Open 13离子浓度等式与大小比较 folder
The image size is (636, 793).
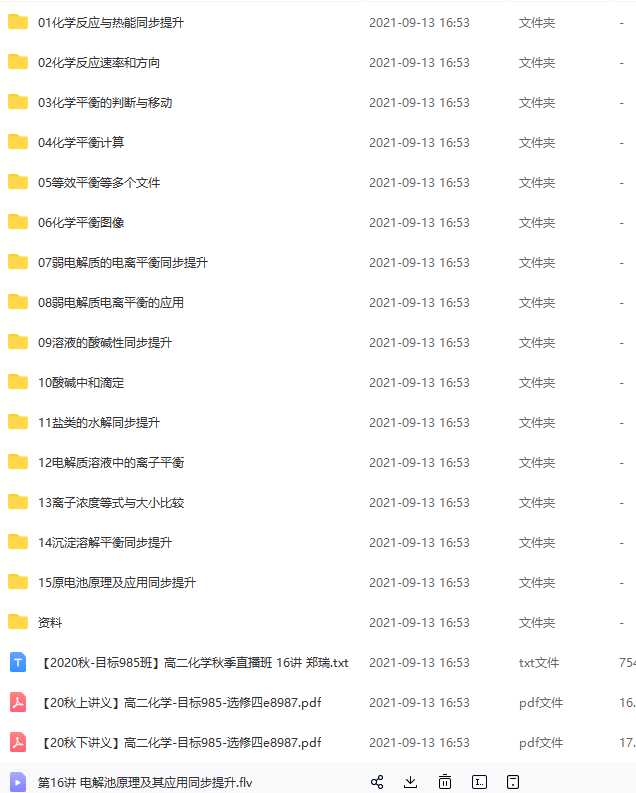(111, 503)
